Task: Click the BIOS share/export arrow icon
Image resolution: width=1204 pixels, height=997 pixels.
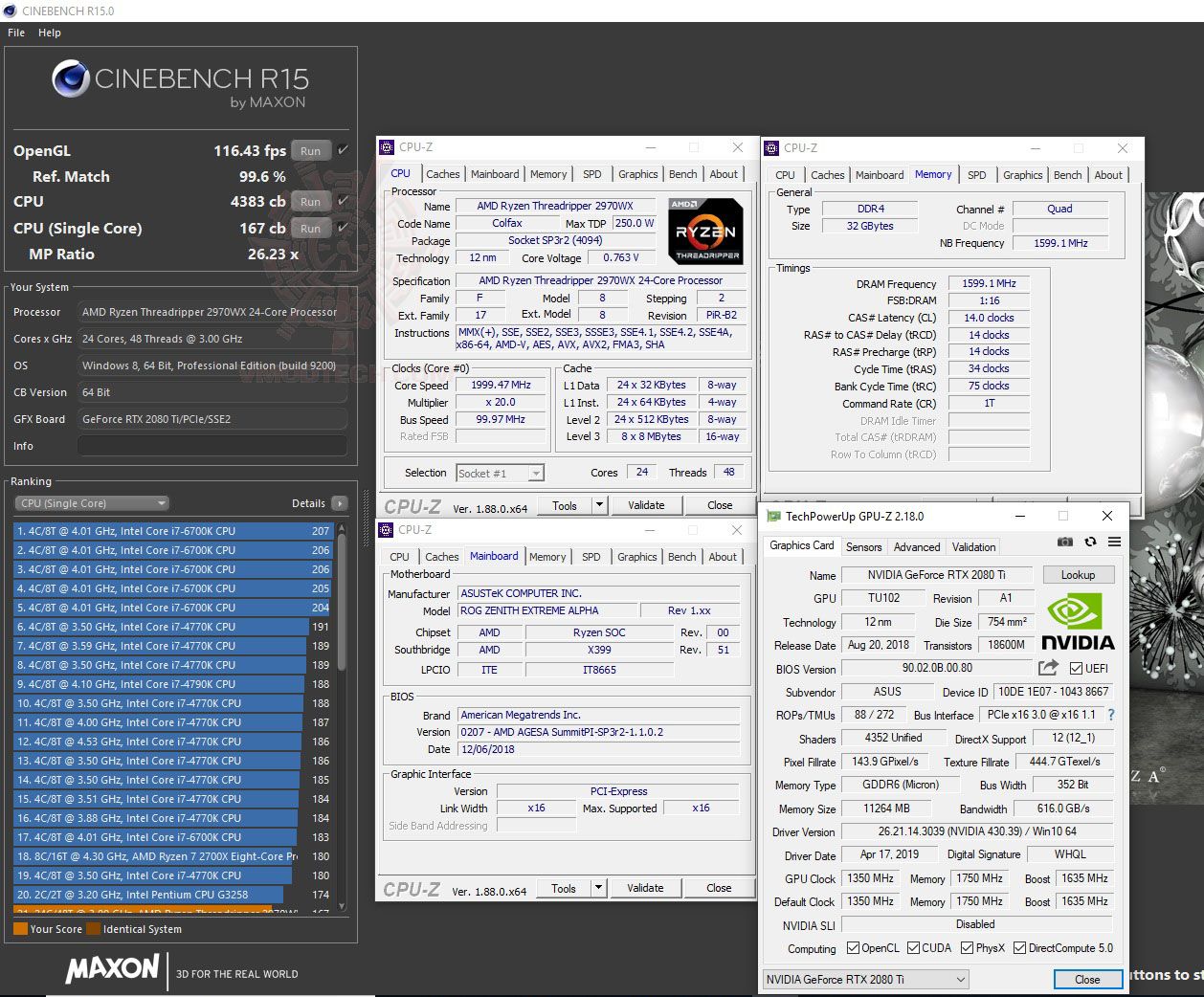Action: pos(1049,668)
